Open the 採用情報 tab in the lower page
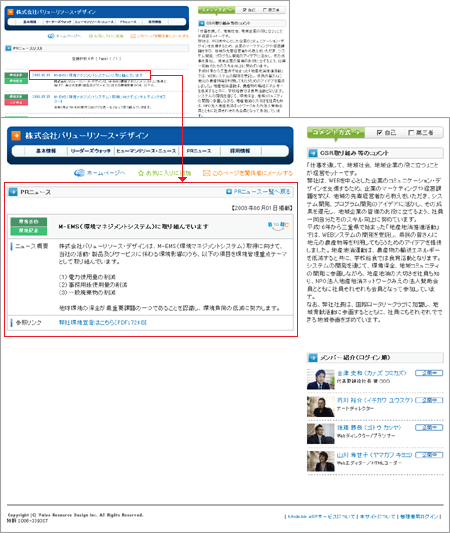 [x=240, y=151]
